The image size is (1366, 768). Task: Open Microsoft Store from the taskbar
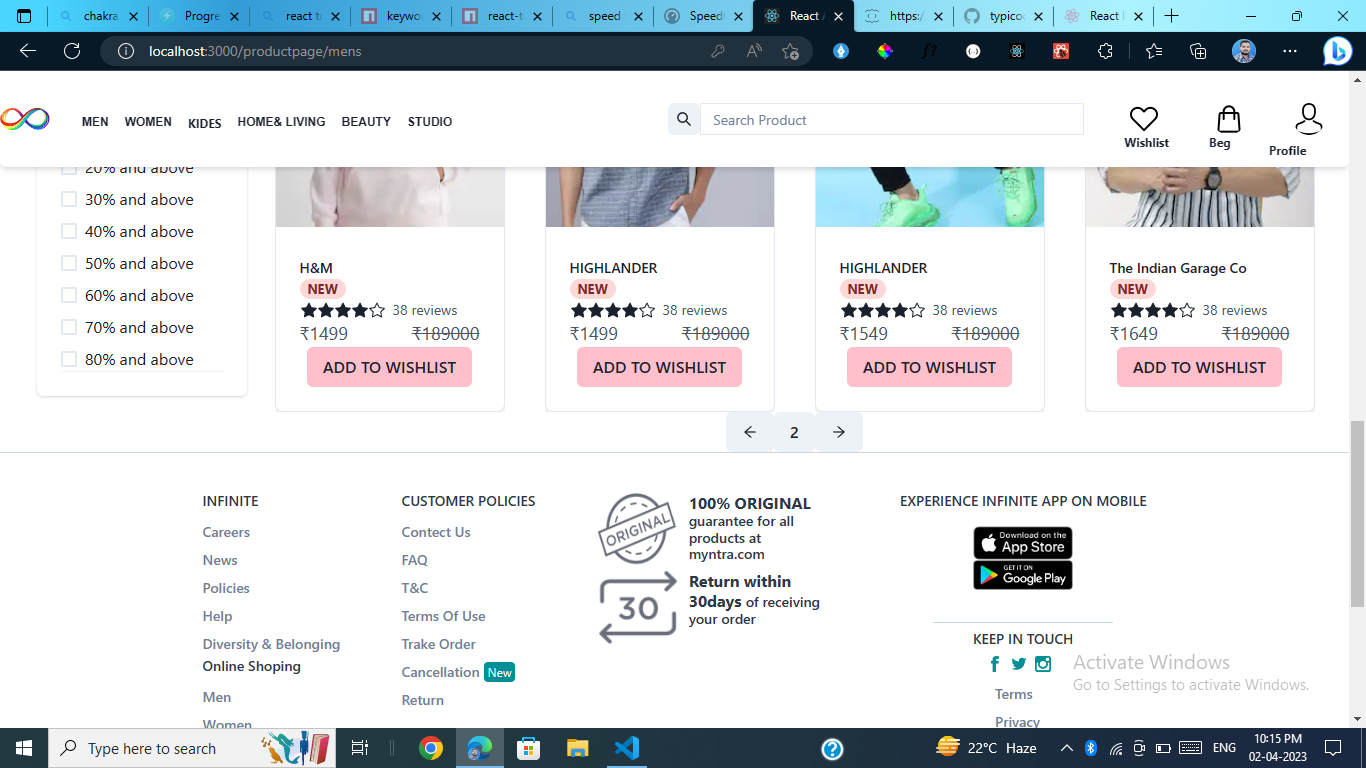[529, 748]
